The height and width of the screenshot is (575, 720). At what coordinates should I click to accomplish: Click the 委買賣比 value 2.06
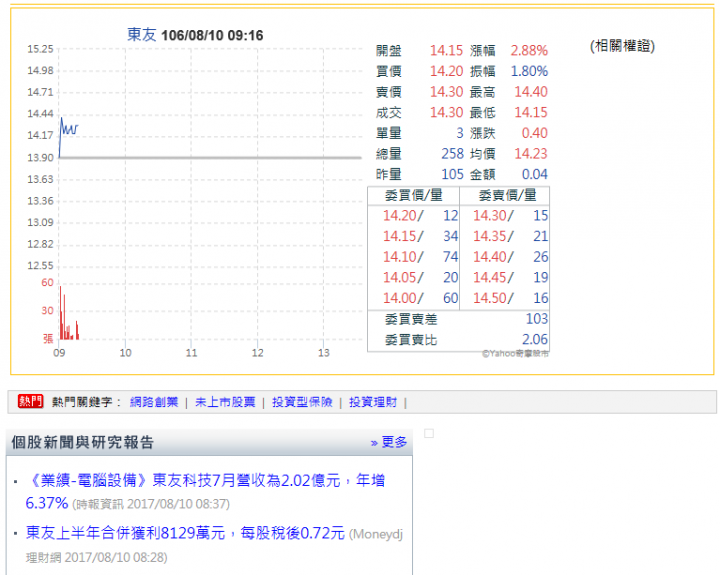coord(535,339)
